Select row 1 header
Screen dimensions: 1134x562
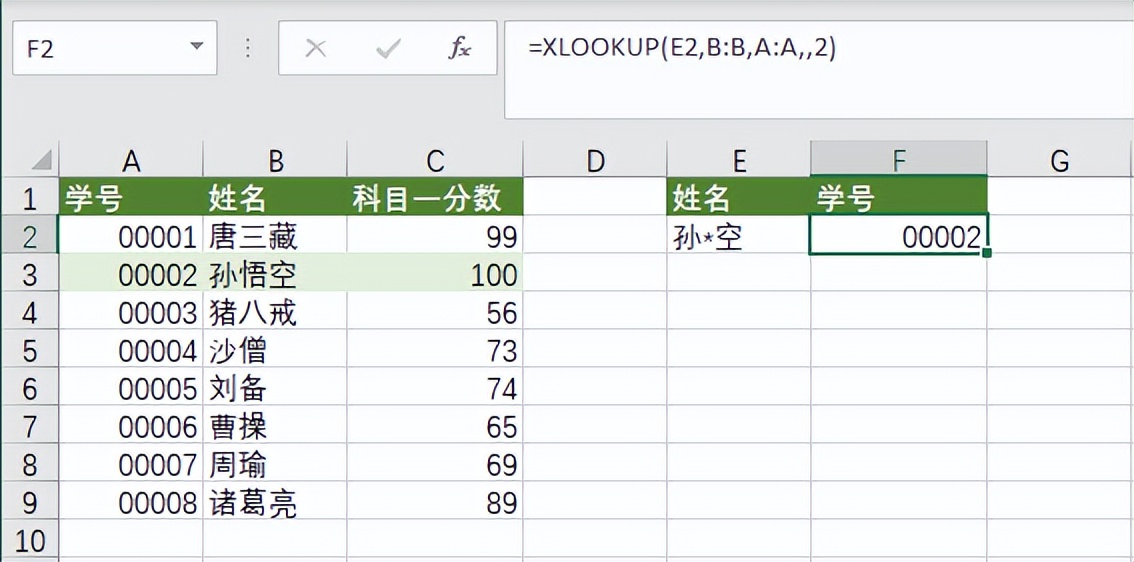[30, 197]
